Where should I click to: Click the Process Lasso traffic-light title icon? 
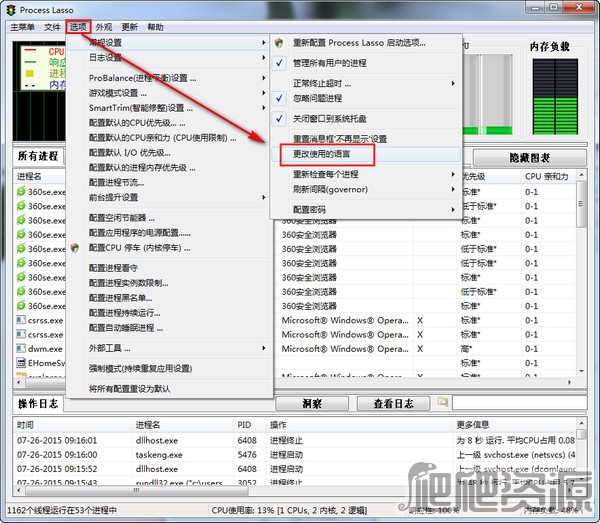10,10
